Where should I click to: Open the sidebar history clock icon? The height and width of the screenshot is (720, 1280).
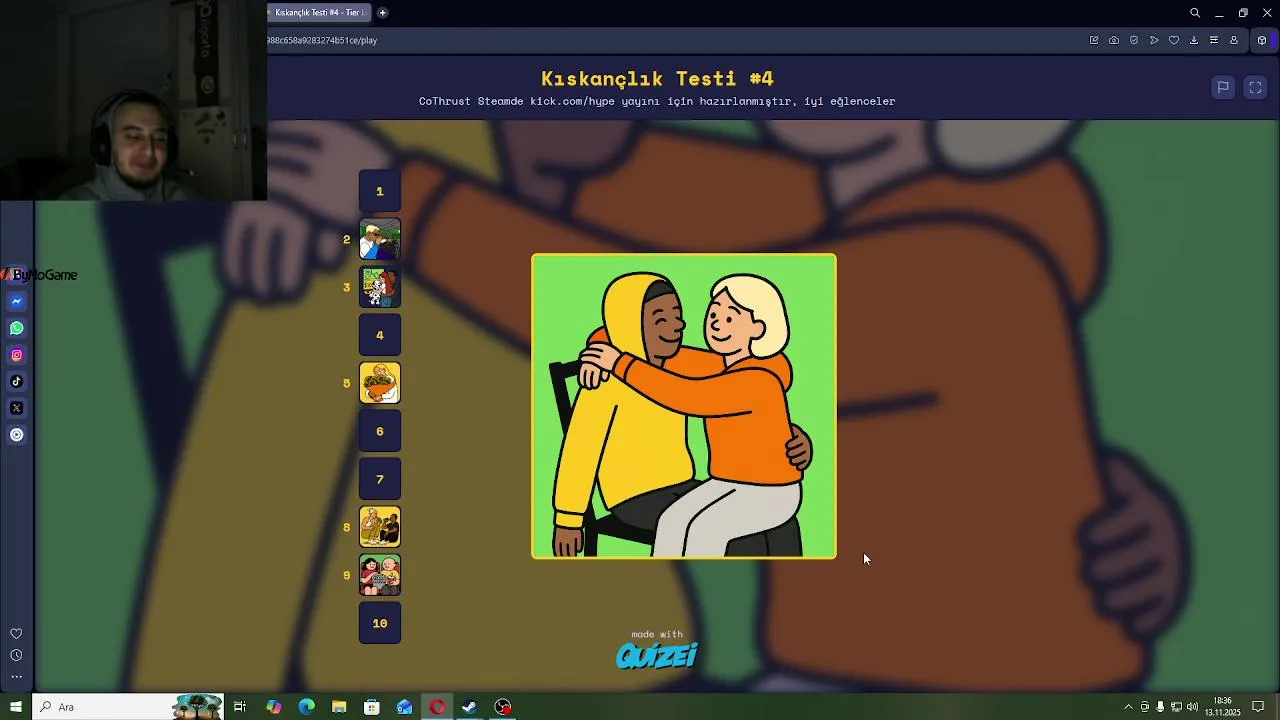(x=16, y=655)
